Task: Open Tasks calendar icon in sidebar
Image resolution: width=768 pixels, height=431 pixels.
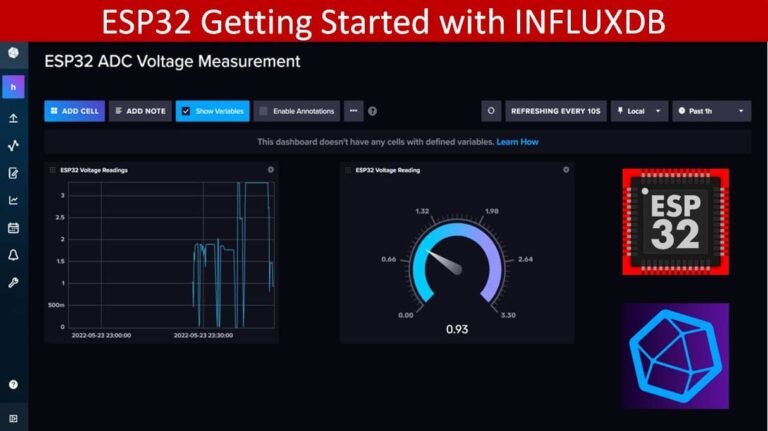Action: point(13,228)
